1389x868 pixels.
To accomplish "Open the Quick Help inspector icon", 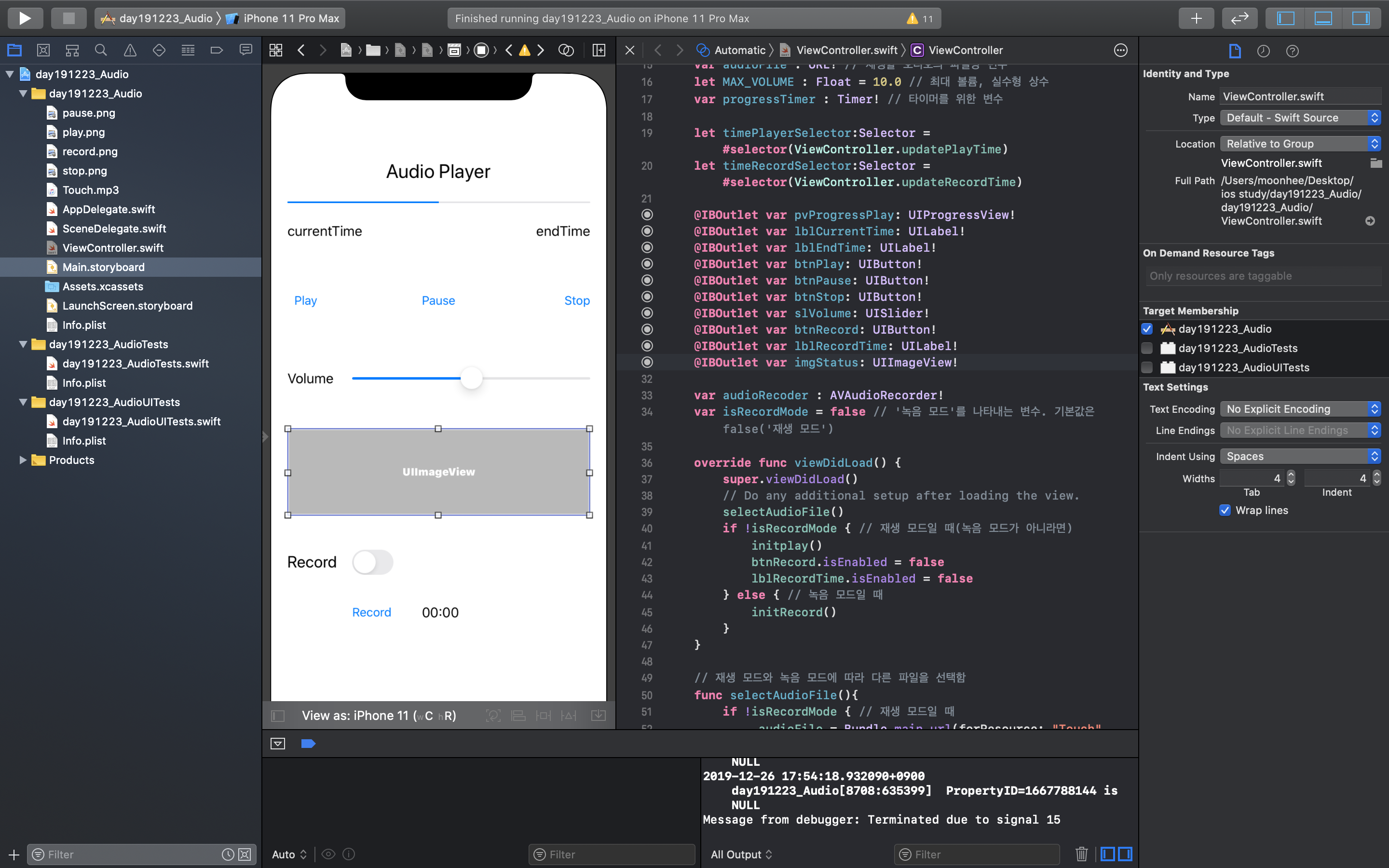I will pos(1292,51).
